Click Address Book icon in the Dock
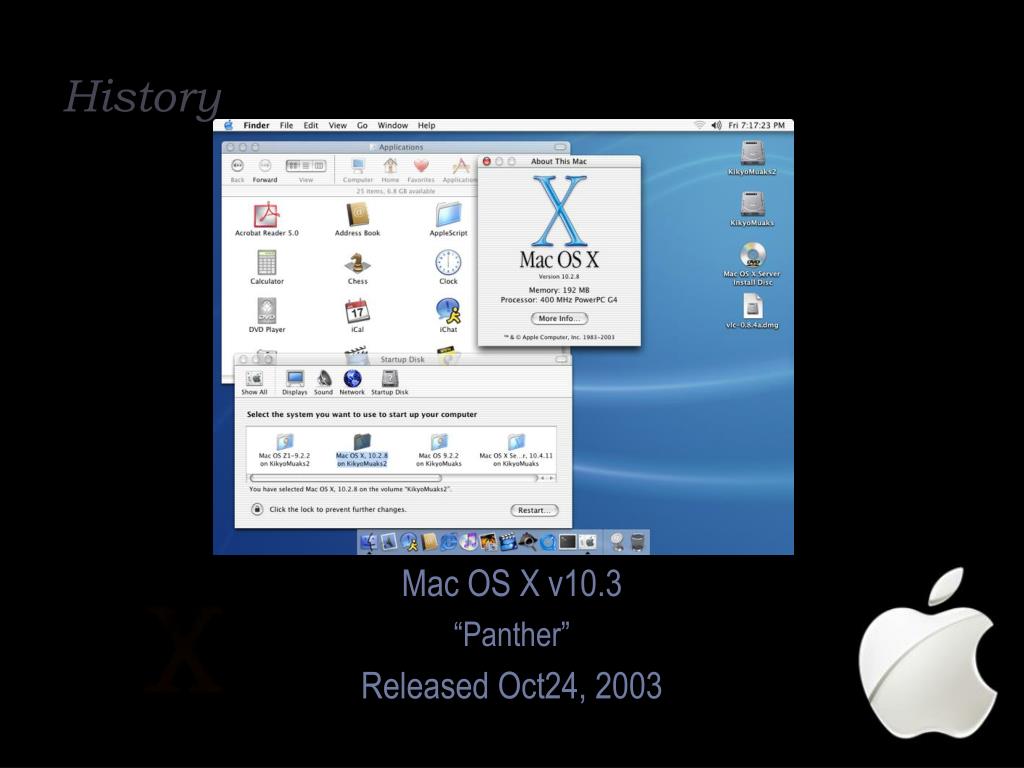 (x=429, y=541)
